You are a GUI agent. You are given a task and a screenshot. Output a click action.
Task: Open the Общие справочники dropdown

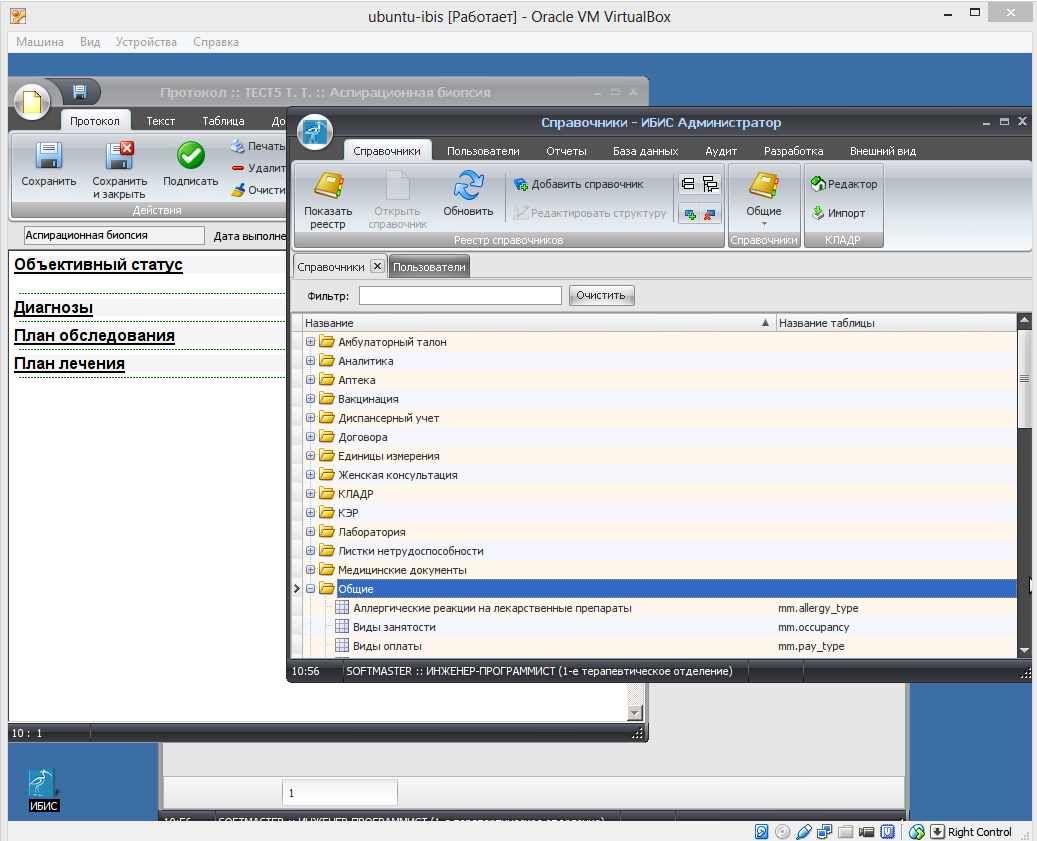[x=764, y=194]
